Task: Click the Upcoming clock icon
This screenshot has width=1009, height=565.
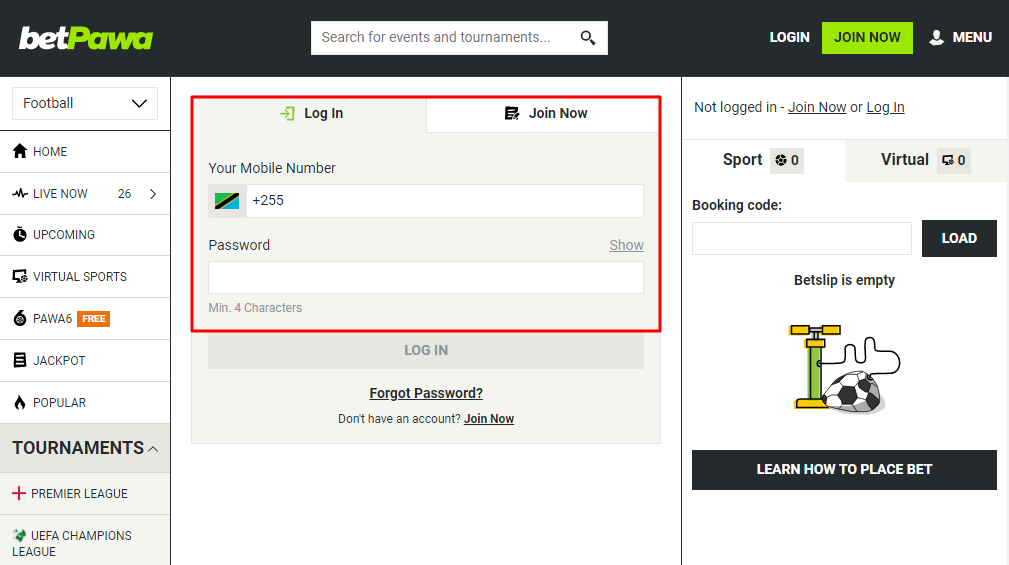Action: pos(20,234)
